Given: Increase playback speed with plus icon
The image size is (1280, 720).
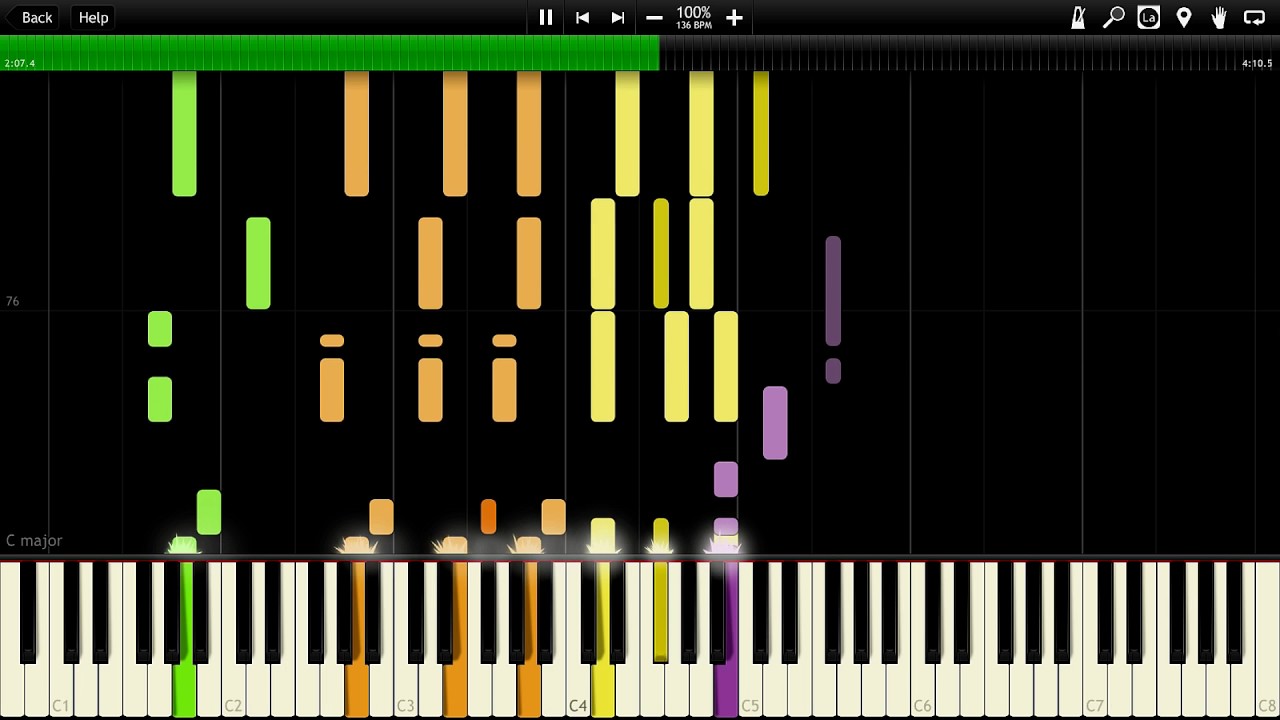Looking at the screenshot, I should 734,17.
